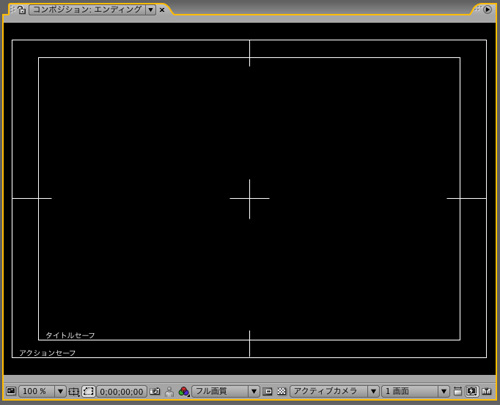The width and height of the screenshot is (500, 405).
Task: Open the panel menu at top right
Action: 487,10
